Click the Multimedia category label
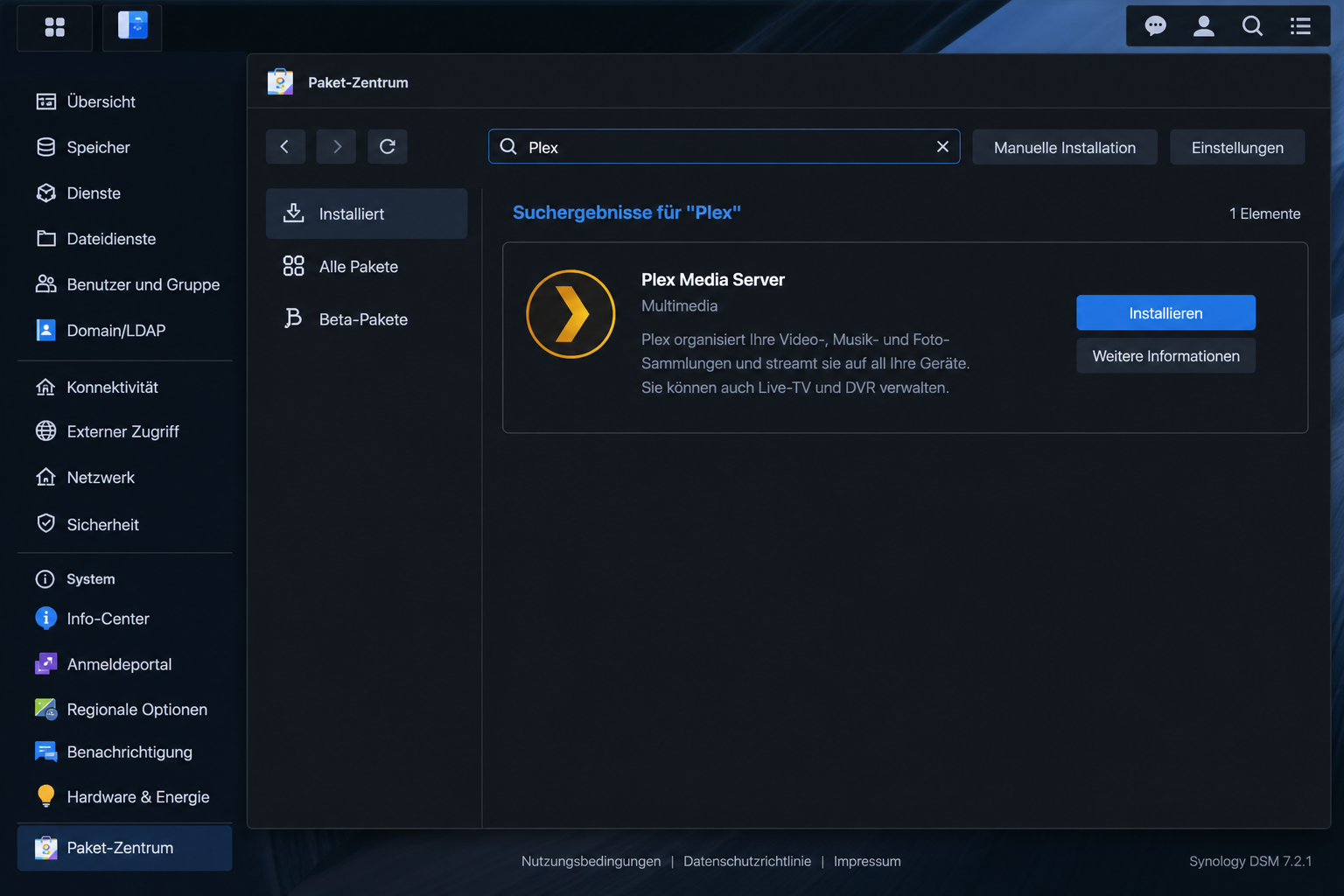This screenshot has width=1344, height=896. 679,306
